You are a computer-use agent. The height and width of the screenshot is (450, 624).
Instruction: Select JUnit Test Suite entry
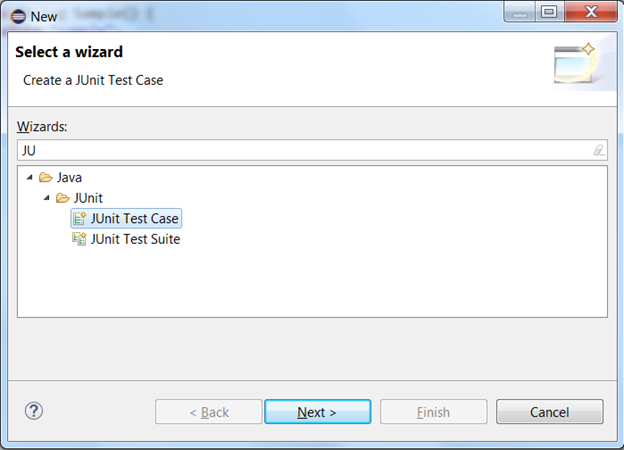point(135,239)
